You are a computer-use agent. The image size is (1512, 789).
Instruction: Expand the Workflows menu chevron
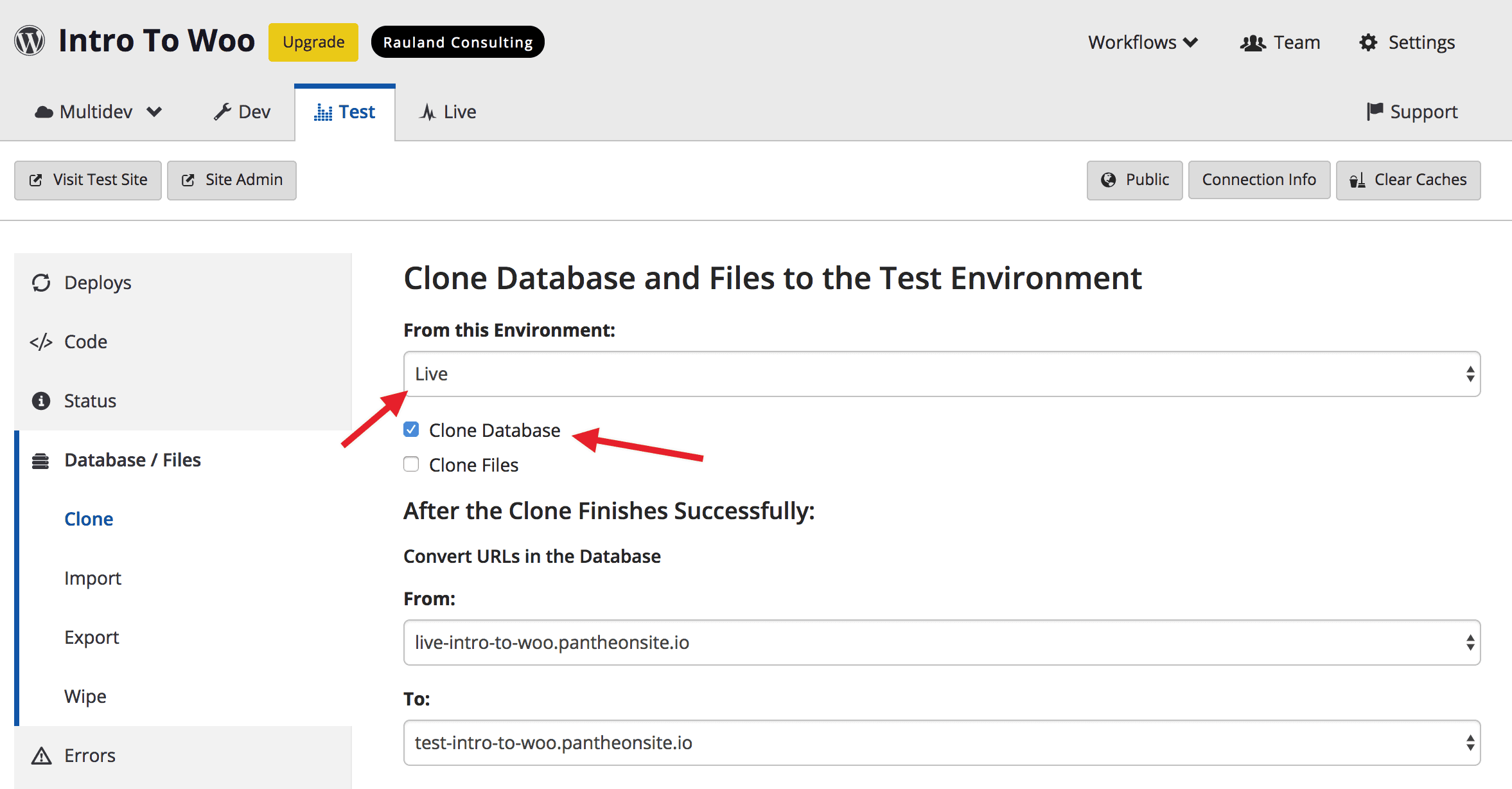click(1191, 42)
